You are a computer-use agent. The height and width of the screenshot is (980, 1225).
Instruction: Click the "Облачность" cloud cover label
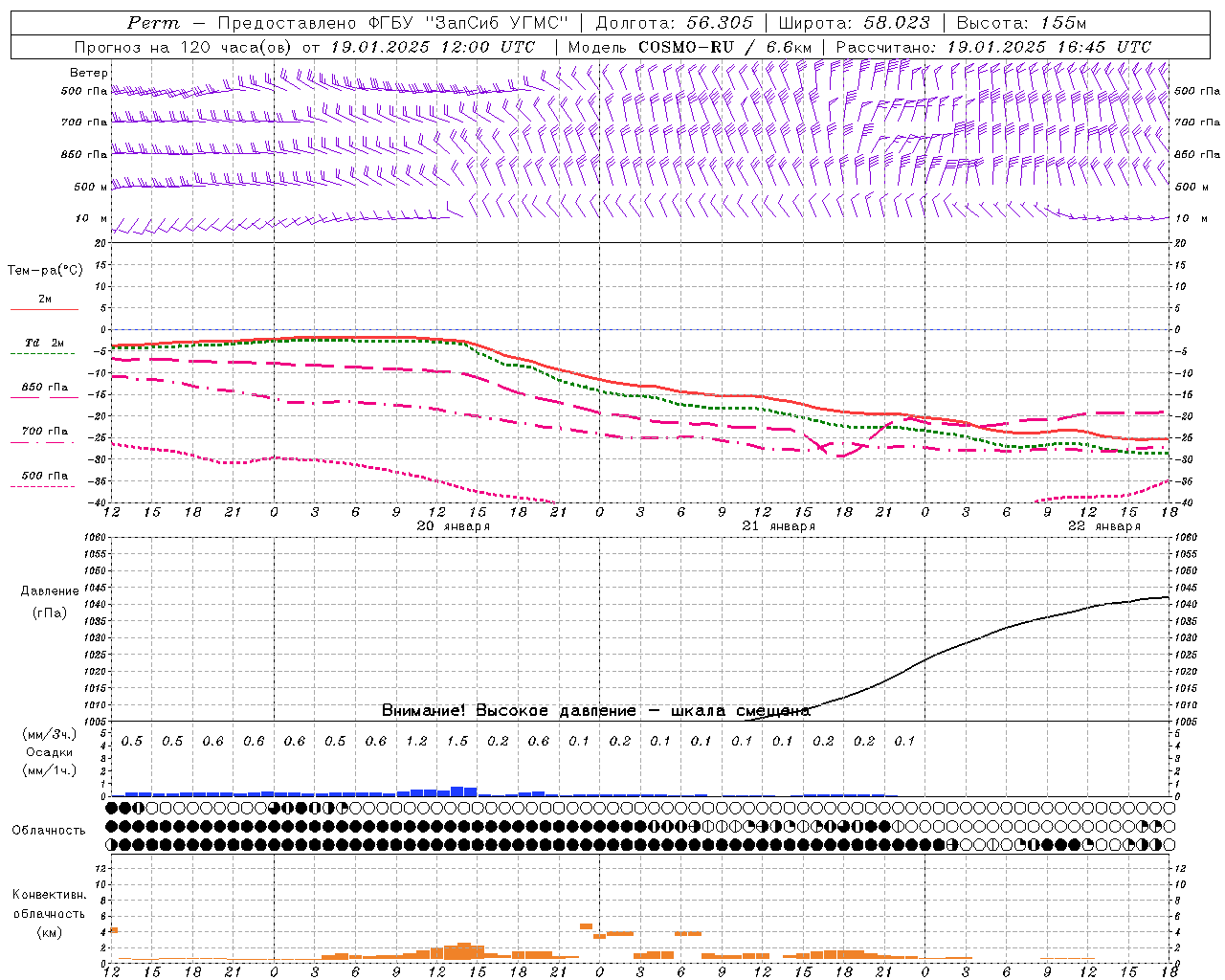pyautogui.click(x=49, y=830)
